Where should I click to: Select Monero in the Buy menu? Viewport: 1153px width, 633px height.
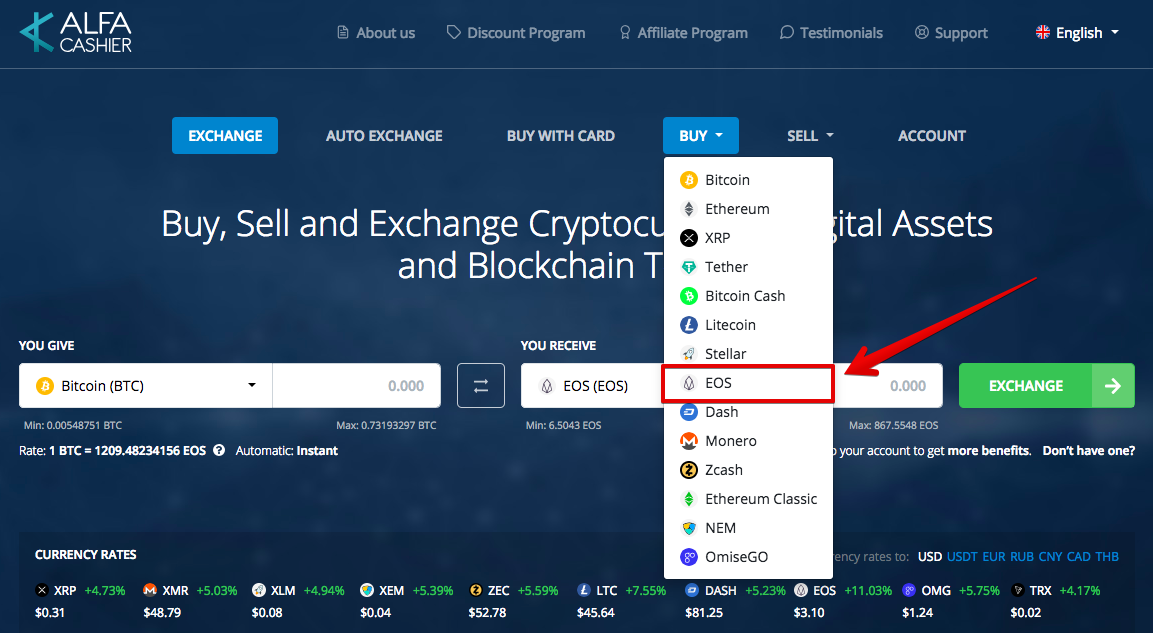click(x=749, y=441)
